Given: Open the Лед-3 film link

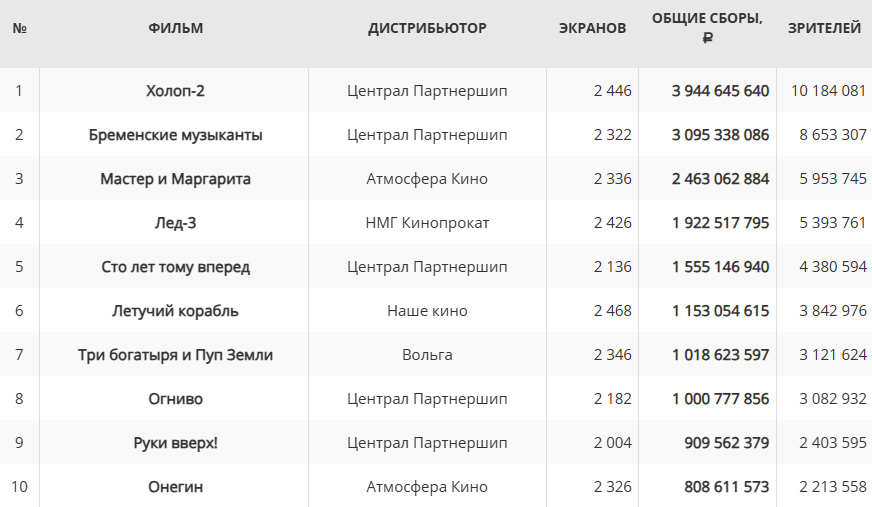Looking at the screenshot, I should pyautogui.click(x=175, y=223).
